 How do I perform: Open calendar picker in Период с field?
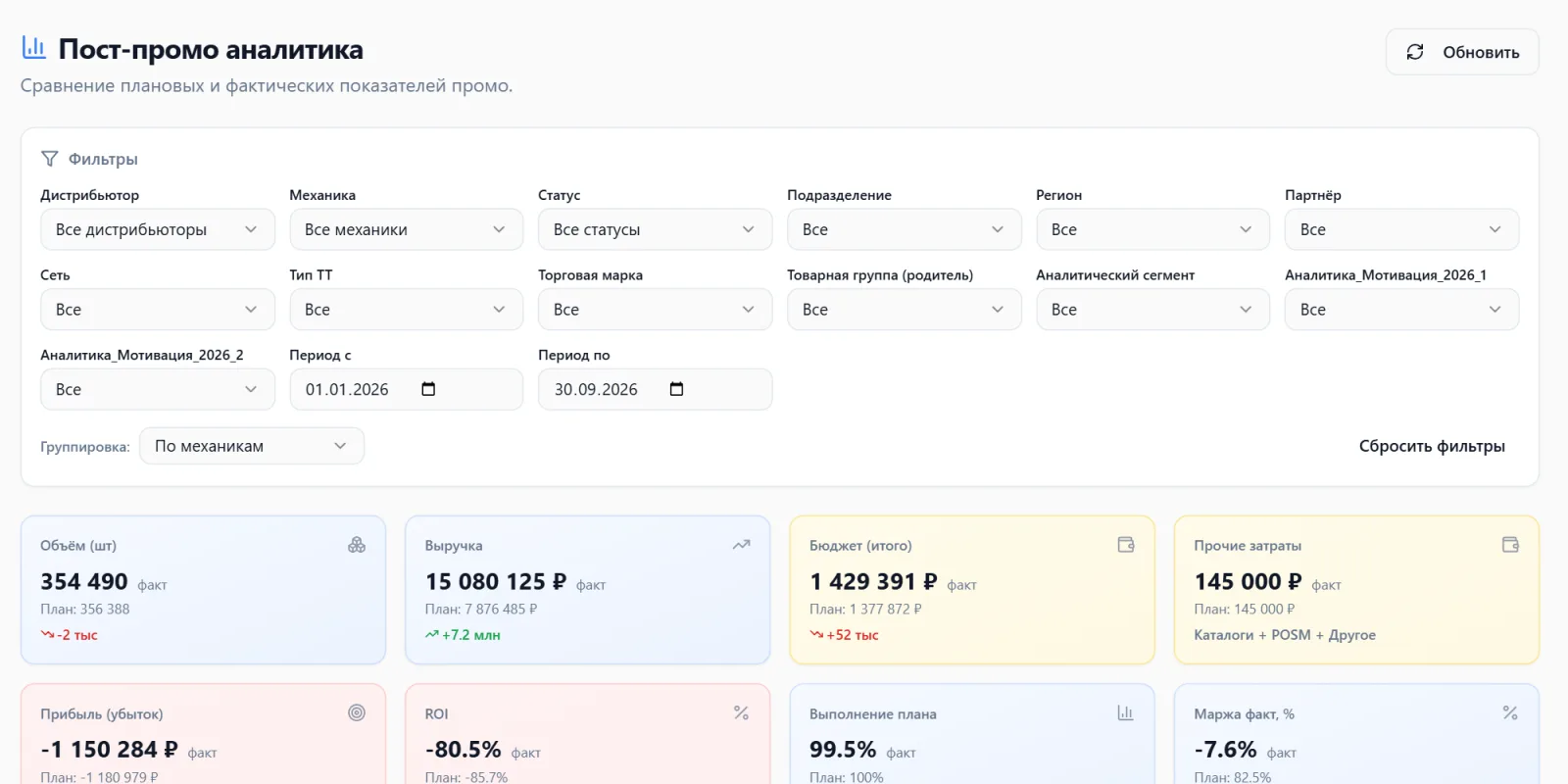[x=428, y=389]
